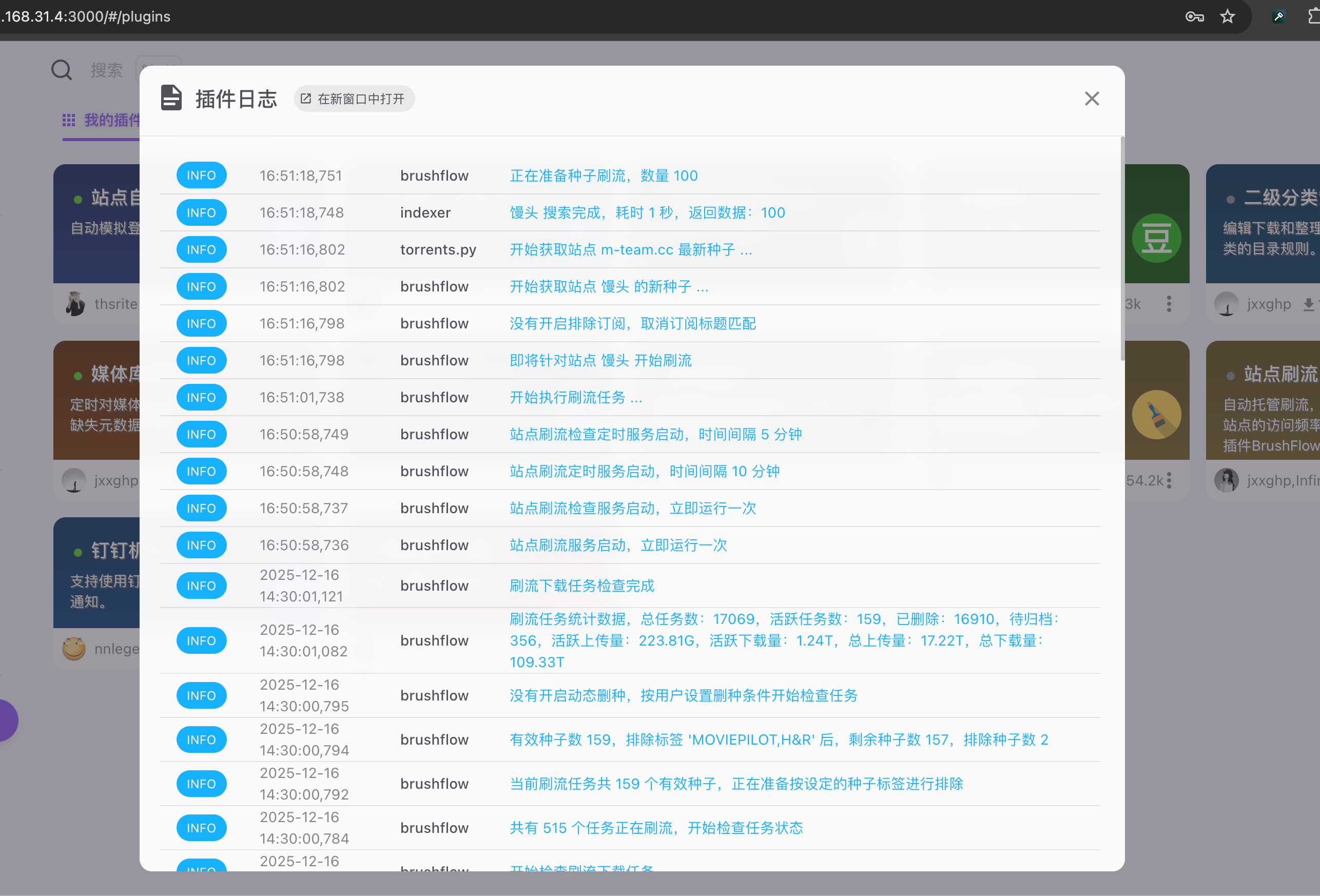Click the browser extension pin icon
Image resolution: width=1320 pixels, height=896 pixels.
pos(1278,16)
